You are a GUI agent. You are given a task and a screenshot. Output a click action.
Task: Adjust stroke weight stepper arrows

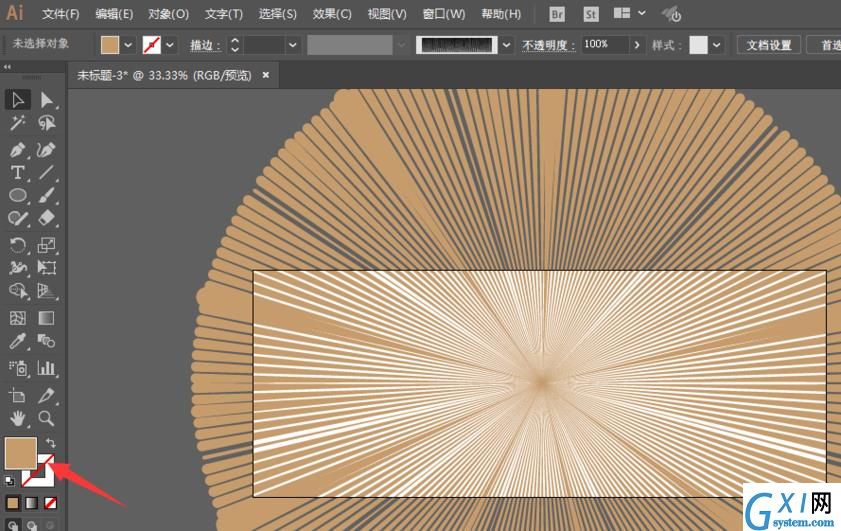(235, 45)
